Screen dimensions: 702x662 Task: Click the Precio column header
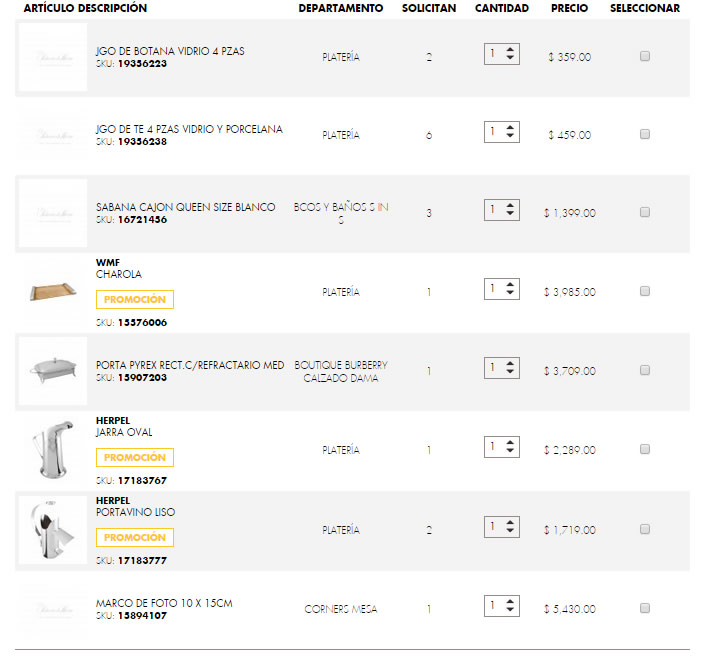(x=569, y=8)
